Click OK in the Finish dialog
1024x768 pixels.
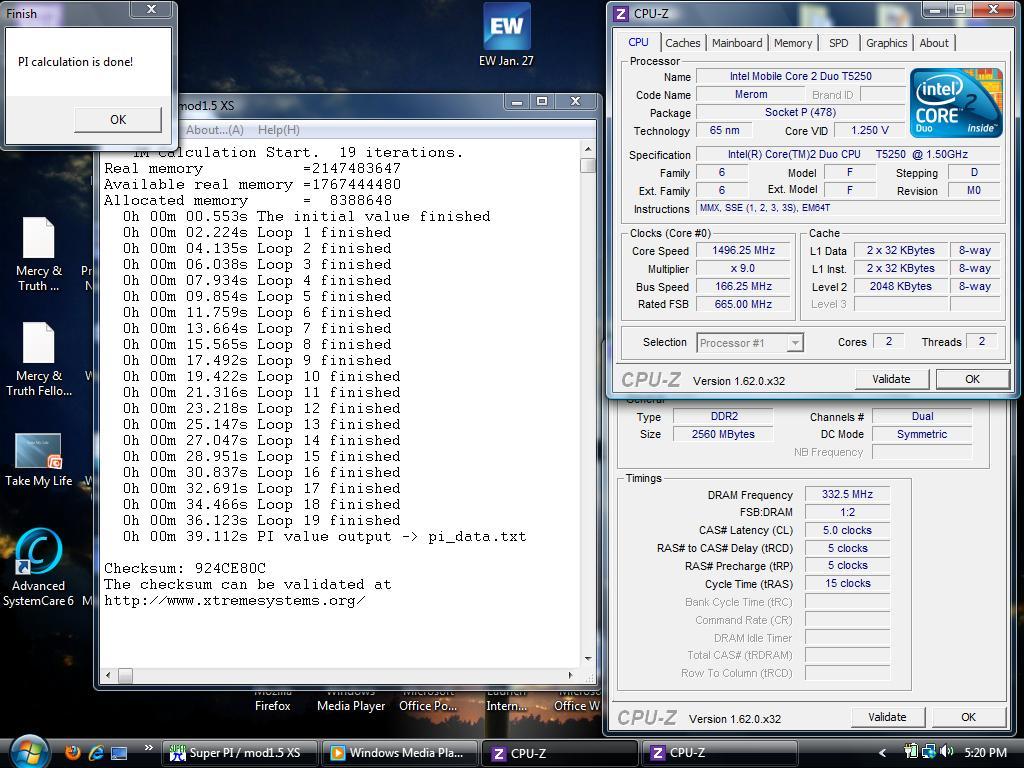tap(118, 120)
